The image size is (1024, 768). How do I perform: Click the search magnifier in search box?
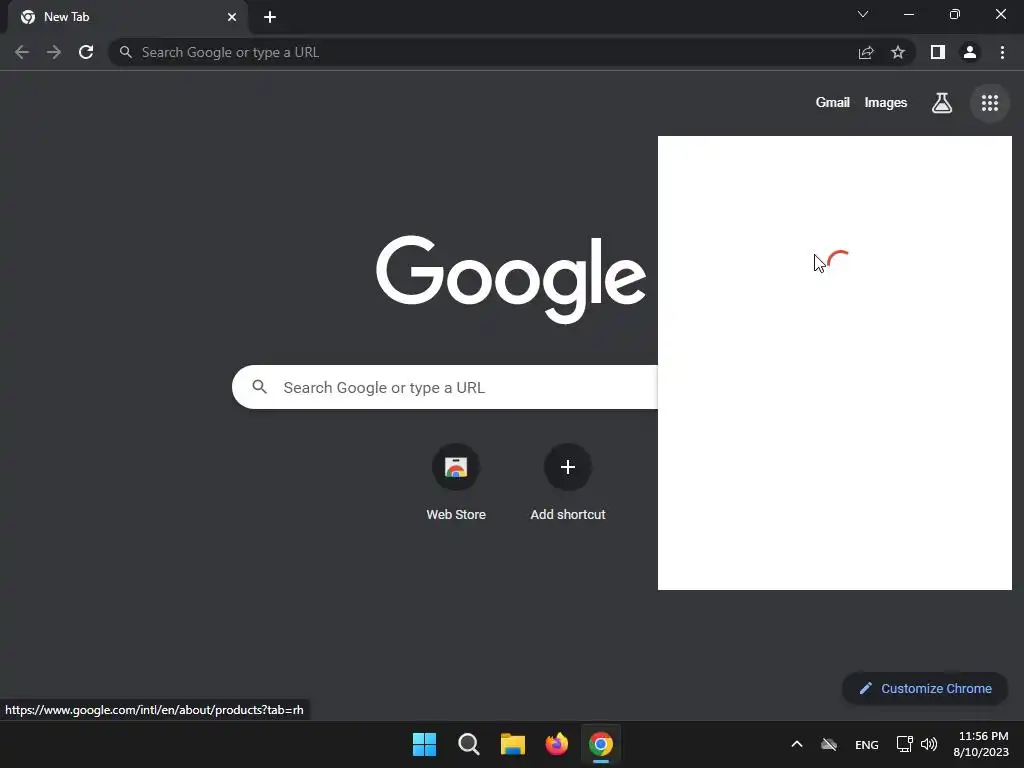coord(259,387)
